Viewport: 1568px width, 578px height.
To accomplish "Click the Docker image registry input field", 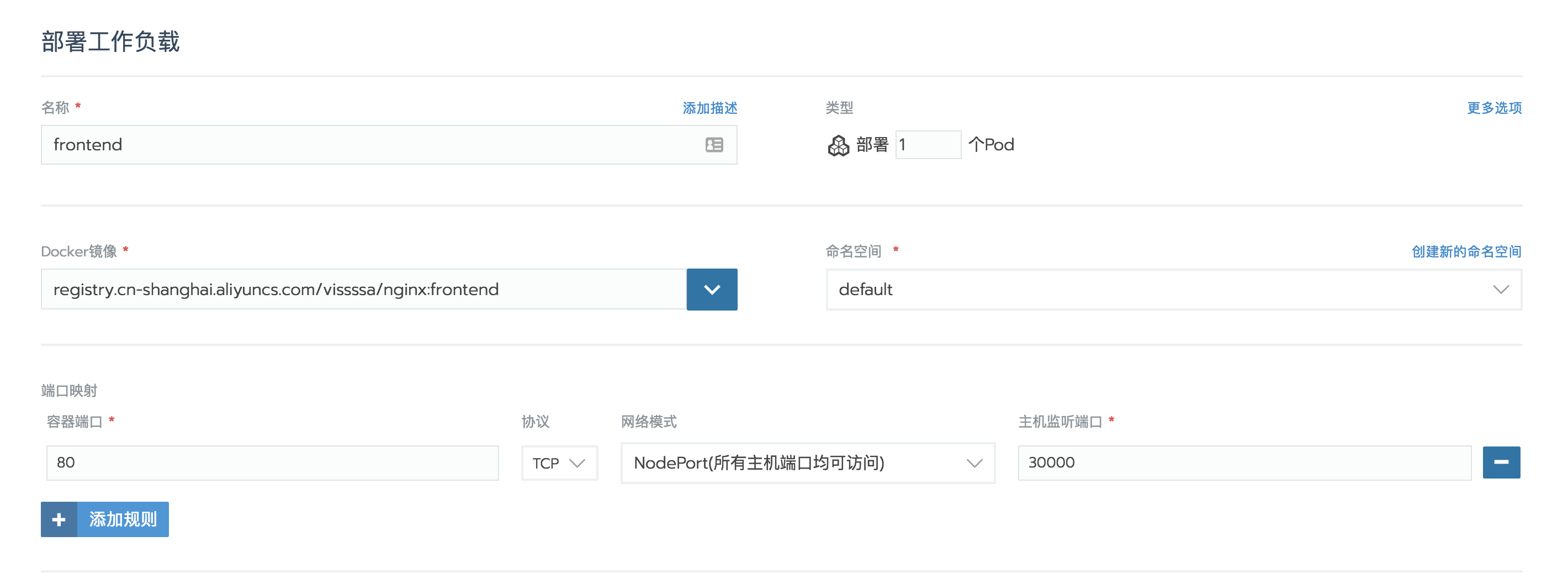I will 363,290.
